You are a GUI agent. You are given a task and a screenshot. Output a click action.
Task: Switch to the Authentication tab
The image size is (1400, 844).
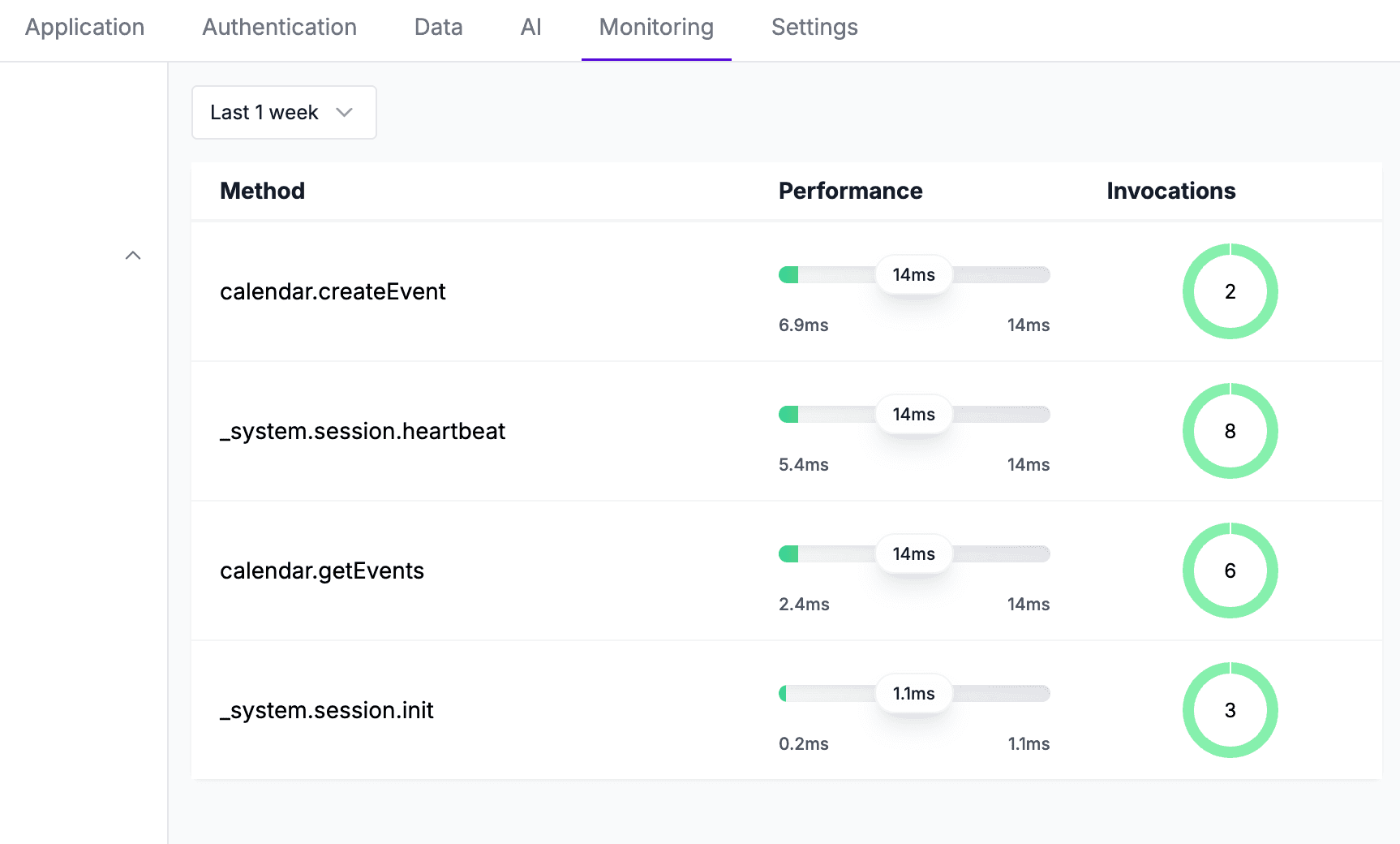279,27
